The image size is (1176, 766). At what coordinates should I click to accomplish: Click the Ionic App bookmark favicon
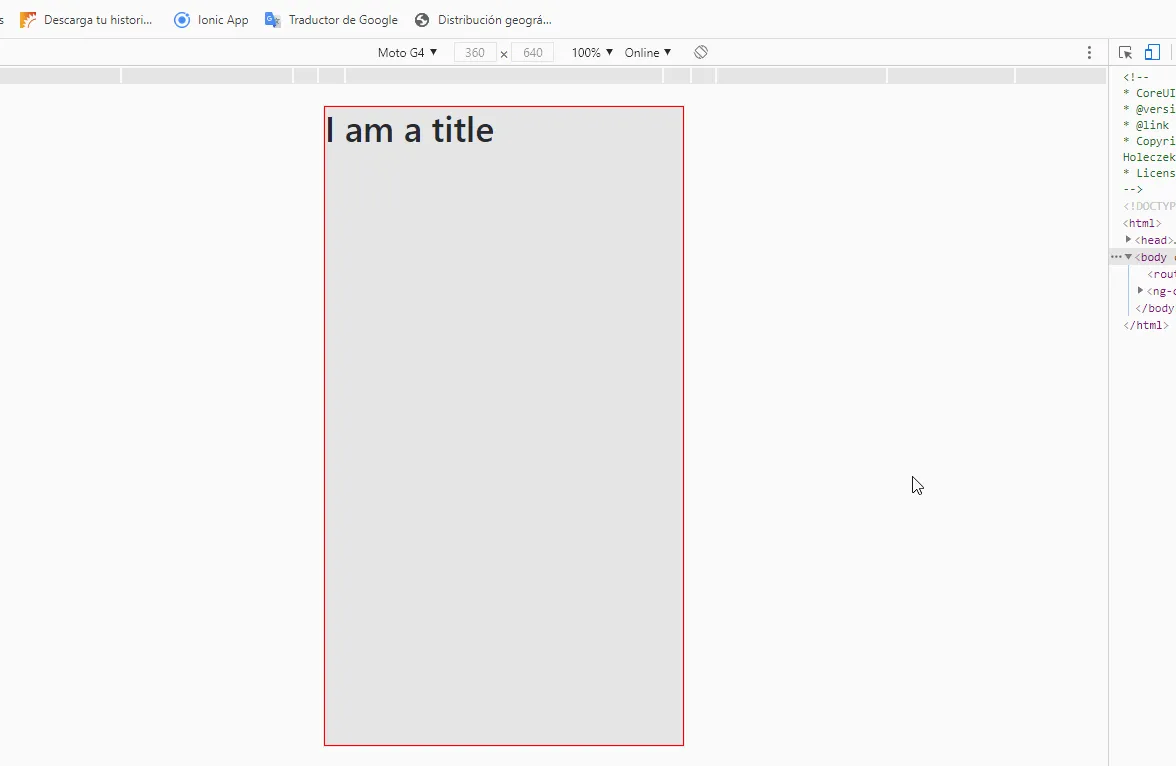point(182,20)
